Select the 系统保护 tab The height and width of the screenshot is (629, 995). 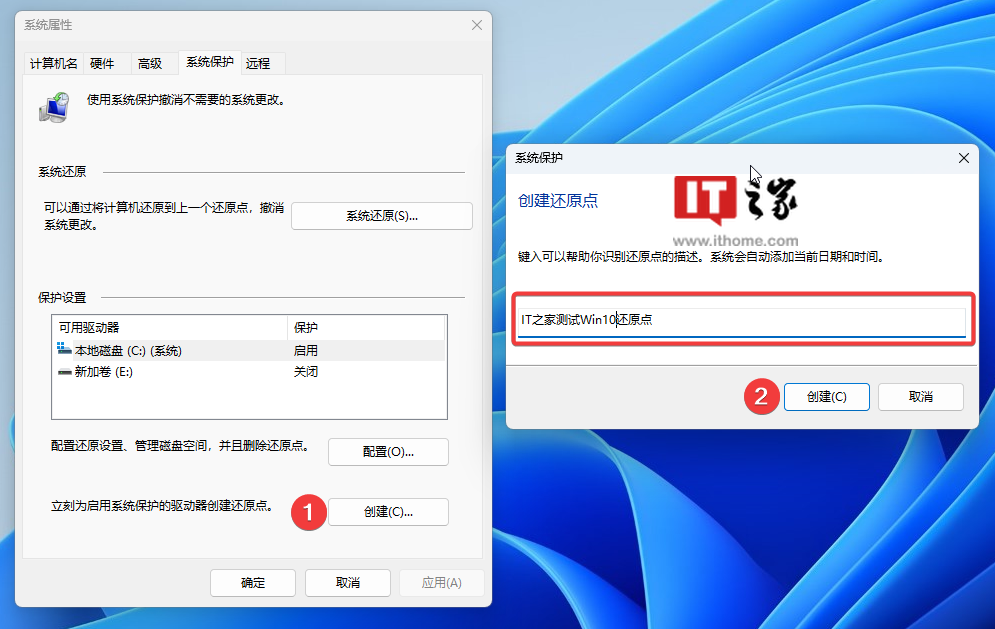pos(210,62)
